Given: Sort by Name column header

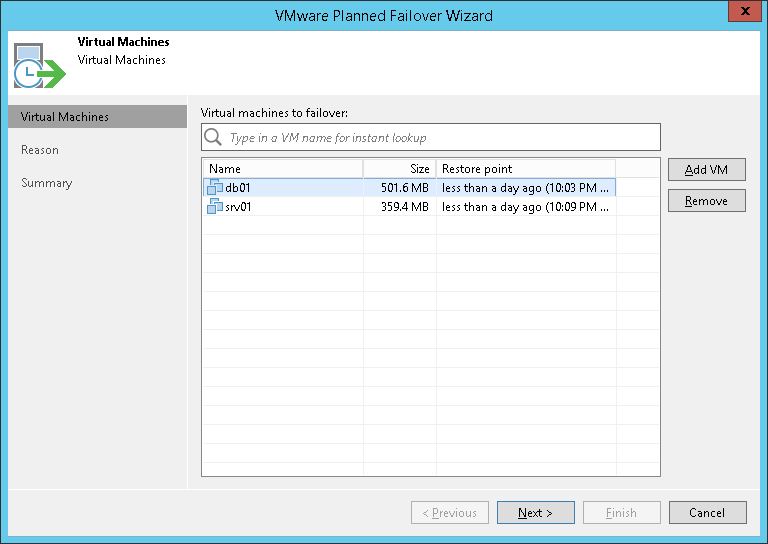Looking at the screenshot, I should click(283, 169).
